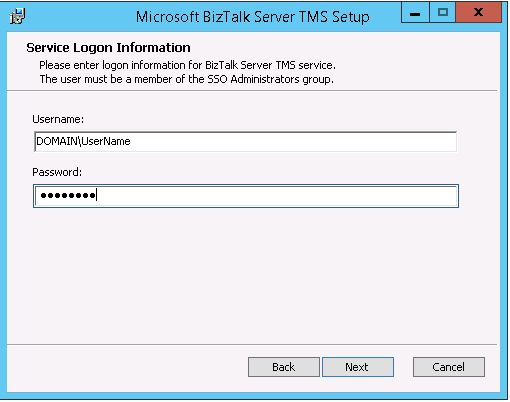The width and height of the screenshot is (510, 402).
Task: Click the text 'Please enter logon information for BizTalk Server TMS service.'
Action: (187, 65)
